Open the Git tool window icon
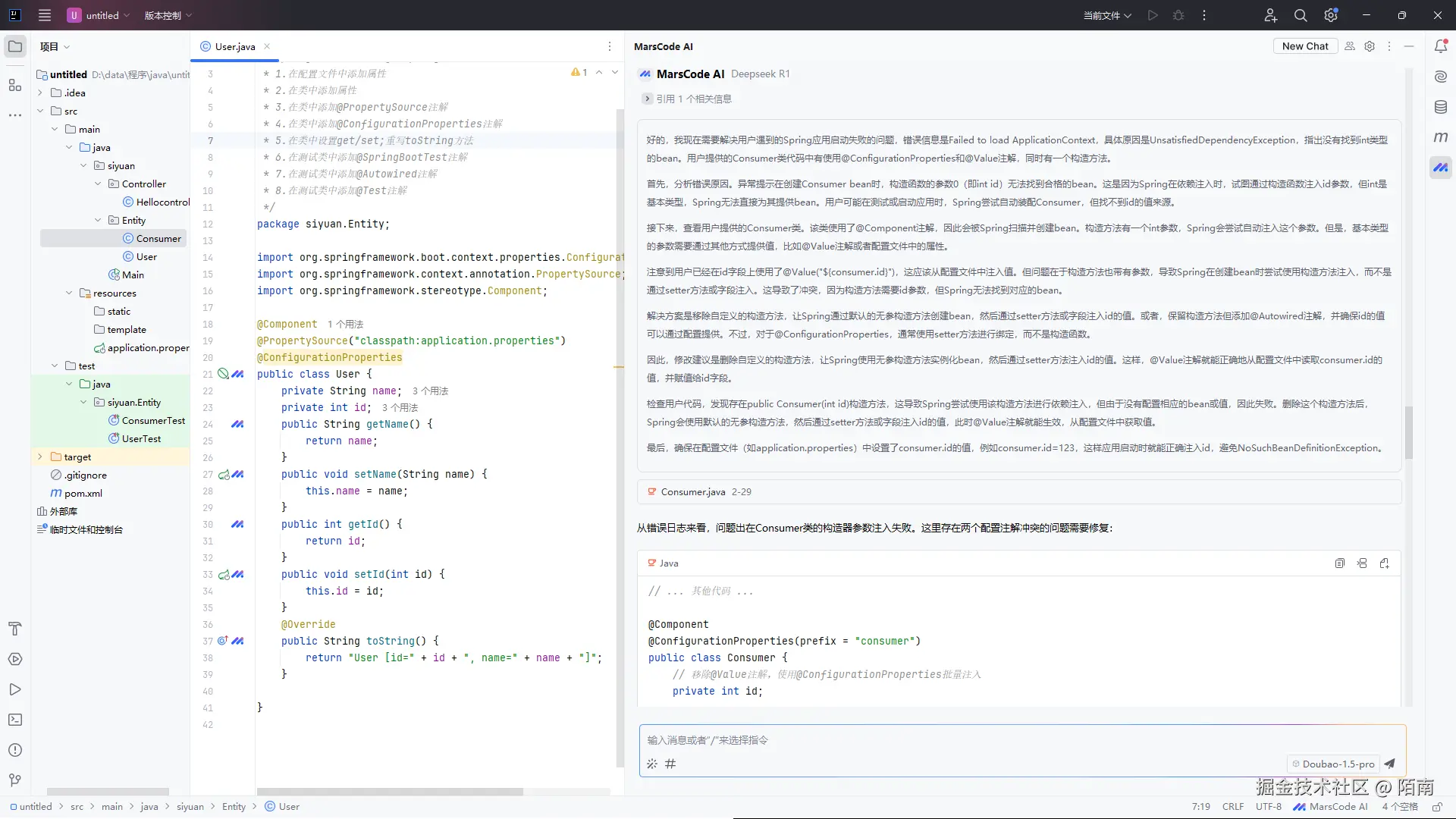 point(15,780)
